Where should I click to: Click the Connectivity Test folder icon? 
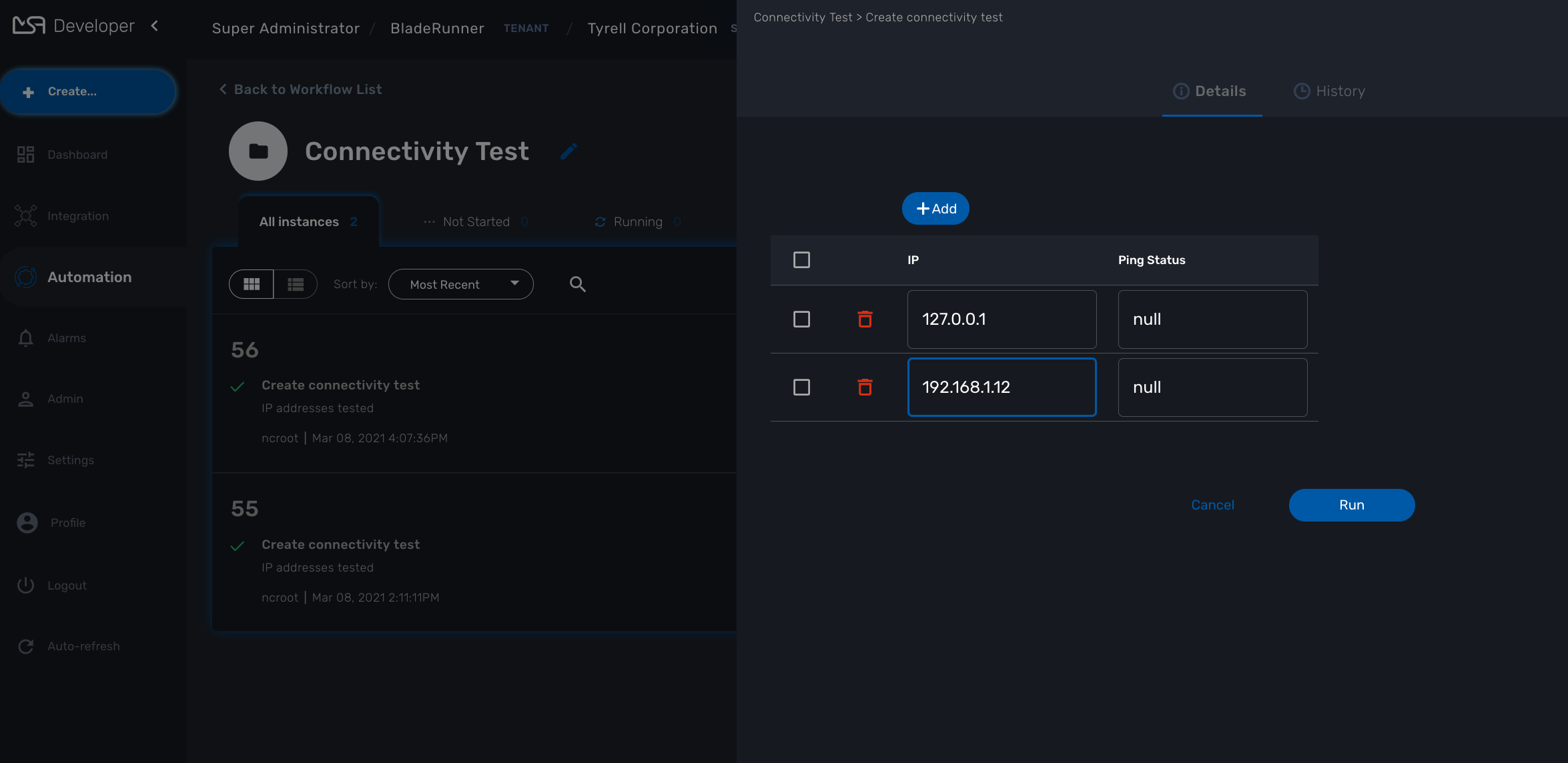tap(258, 151)
